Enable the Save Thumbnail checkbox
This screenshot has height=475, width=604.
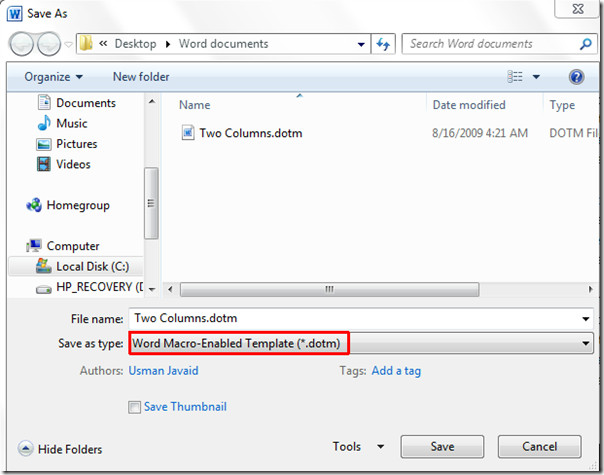pyautogui.click(x=134, y=407)
